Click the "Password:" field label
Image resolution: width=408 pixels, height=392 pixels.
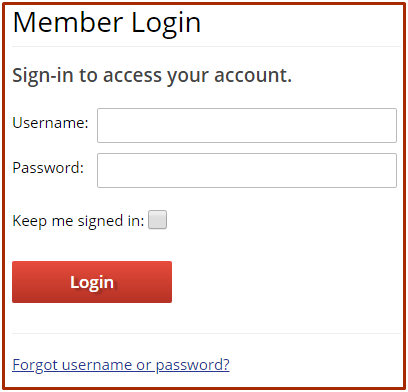(48, 168)
